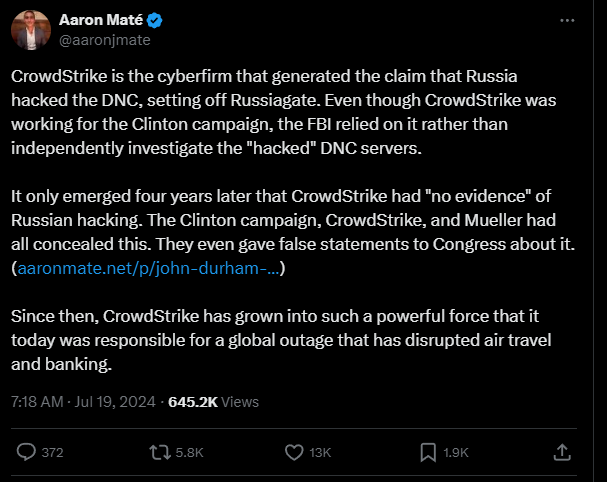Open the share icon options
The image size is (607, 482).
point(563,452)
